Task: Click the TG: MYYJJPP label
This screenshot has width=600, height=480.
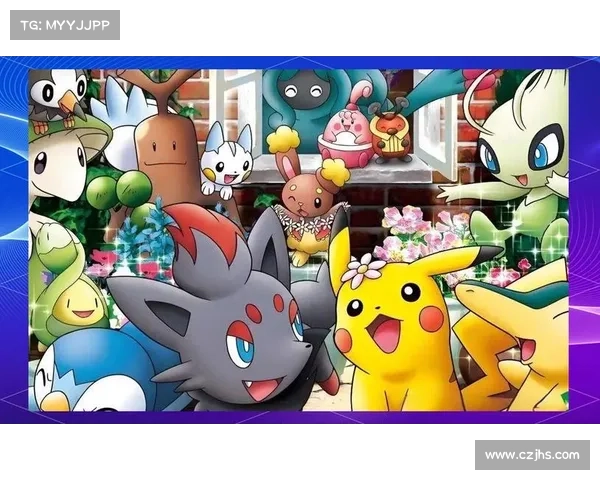Action: (64, 24)
